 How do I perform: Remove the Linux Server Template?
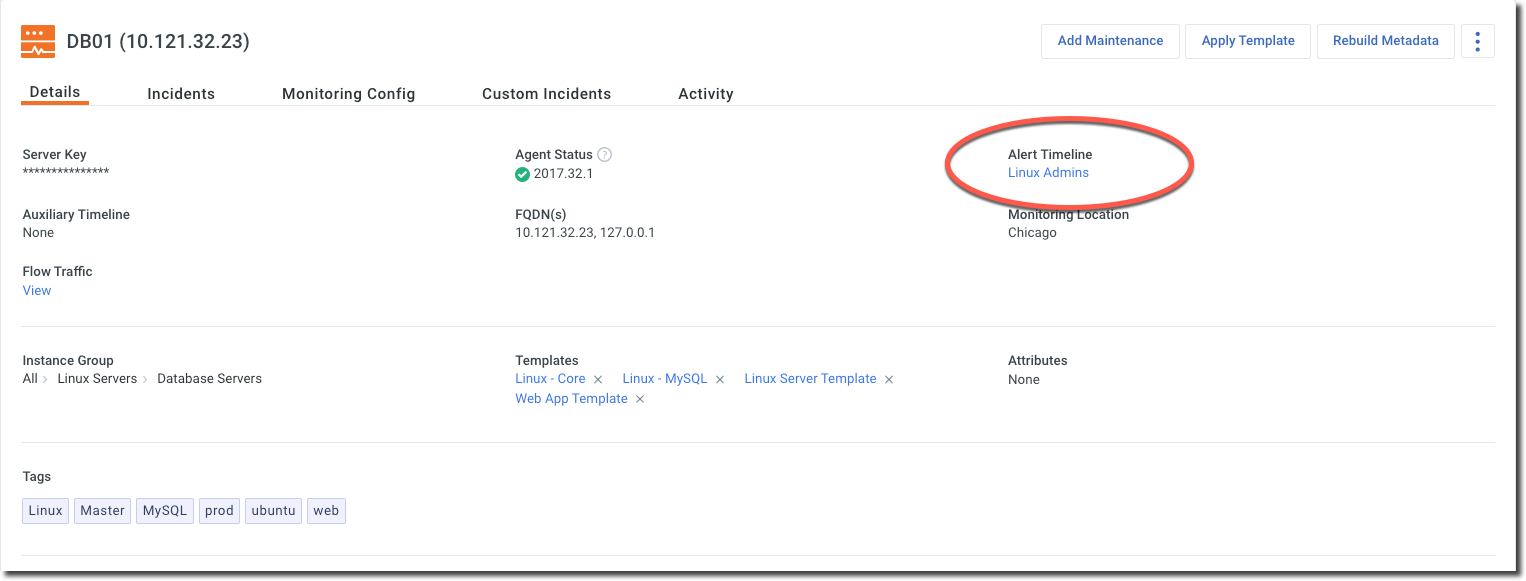click(x=889, y=380)
